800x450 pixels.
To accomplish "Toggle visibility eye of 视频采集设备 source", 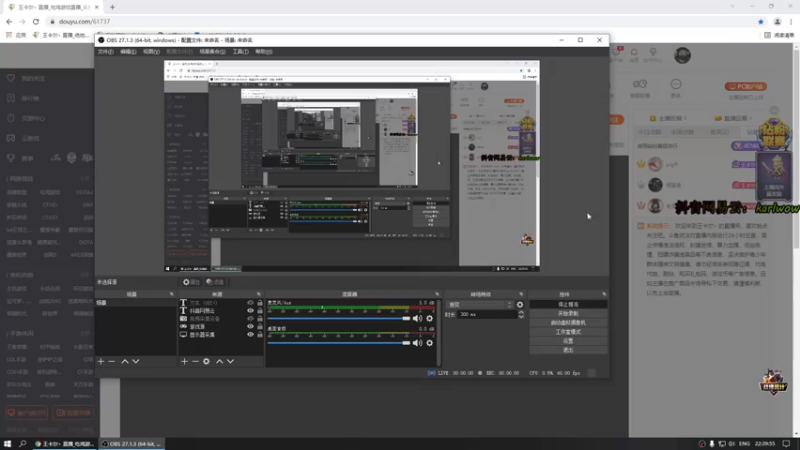I will 251,318.
